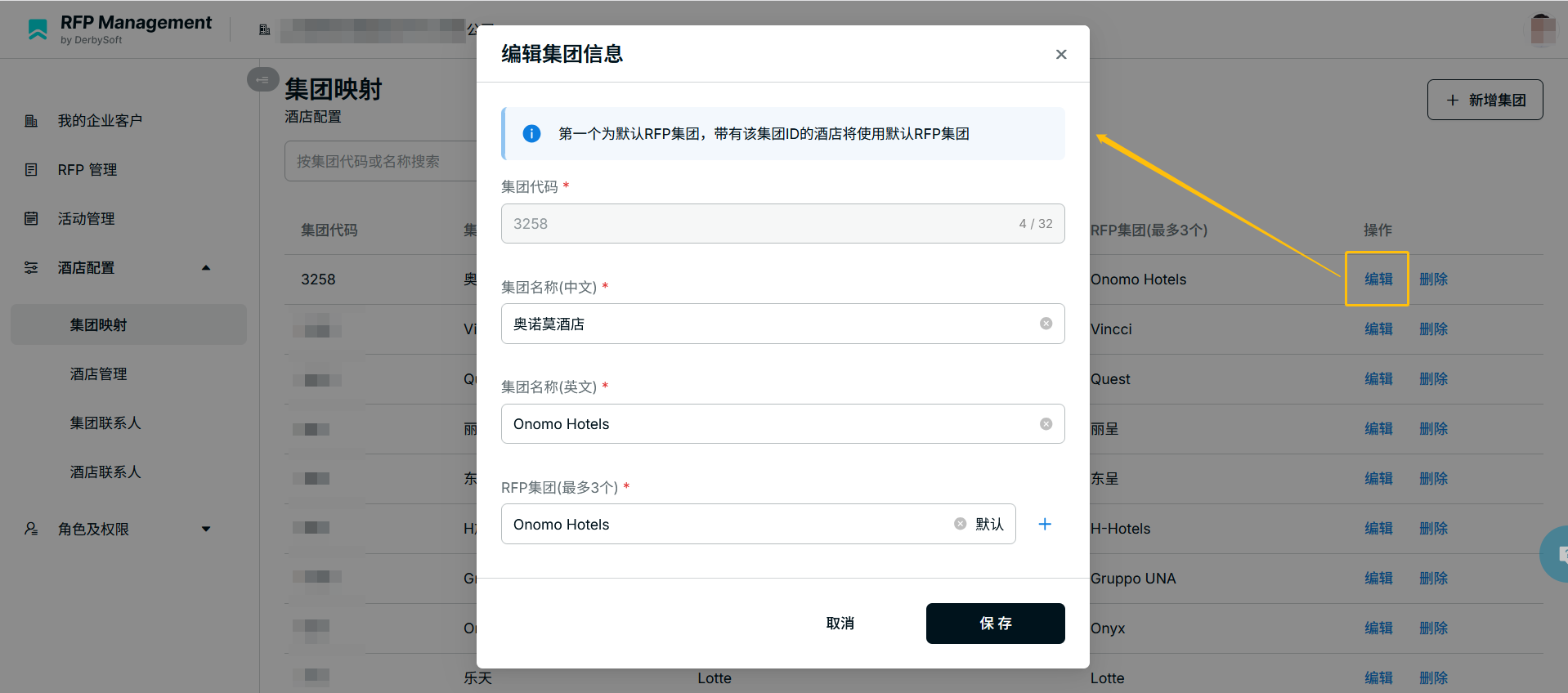Click 编辑 for the Gruppo UNA row
The width and height of the screenshot is (1568, 693).
click(x=1378, y=579)
